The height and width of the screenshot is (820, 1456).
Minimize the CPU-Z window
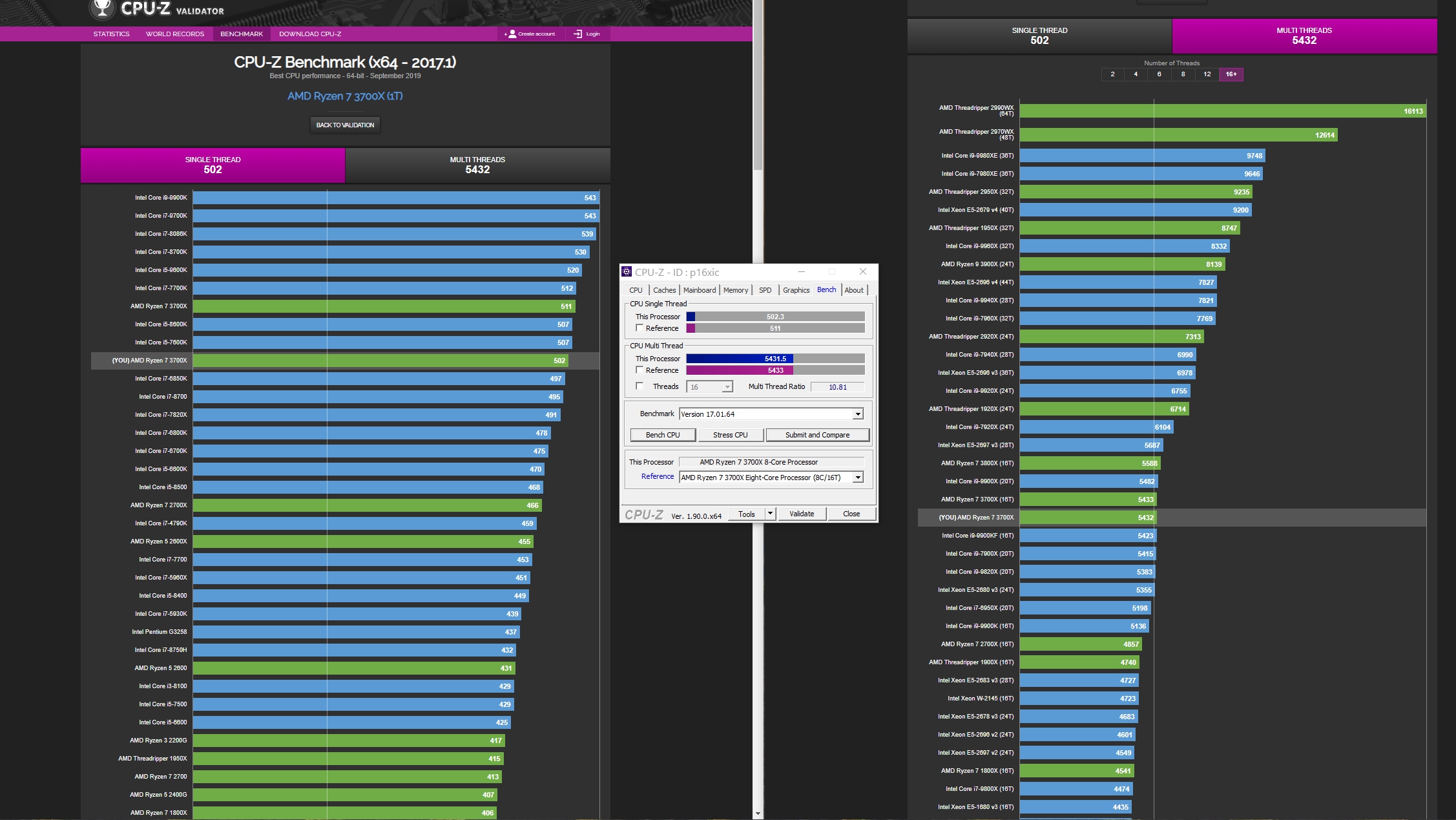(x=801, y=272)
